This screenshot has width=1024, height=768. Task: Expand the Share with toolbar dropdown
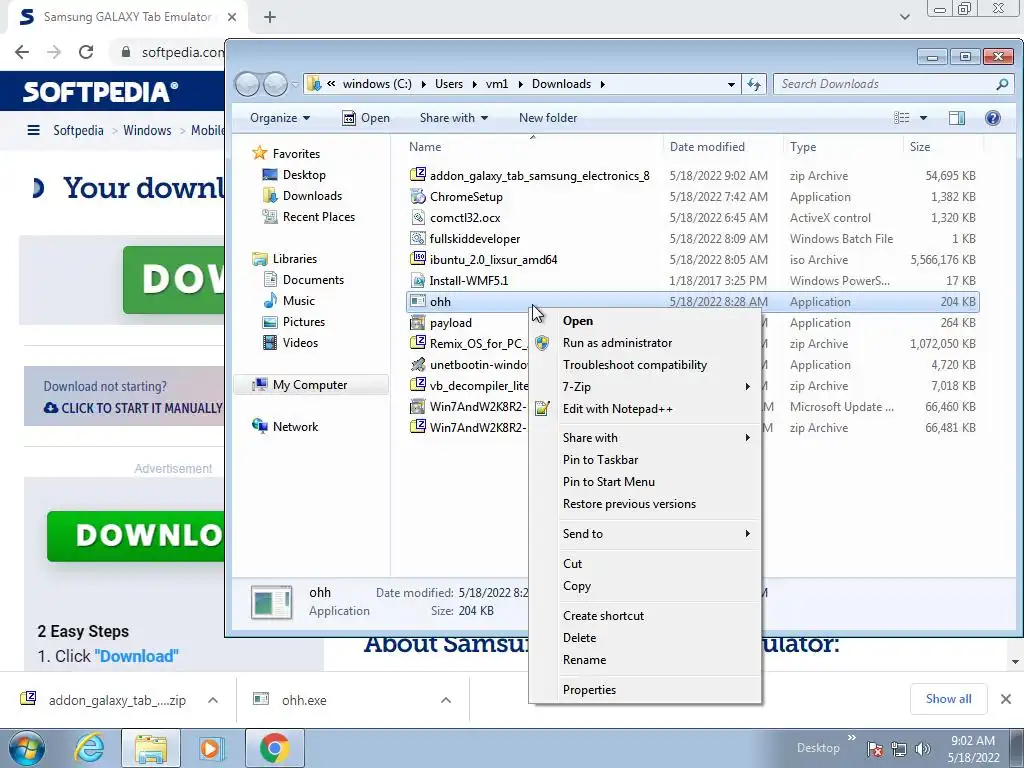pyautogui.click(x=454, y=118)
